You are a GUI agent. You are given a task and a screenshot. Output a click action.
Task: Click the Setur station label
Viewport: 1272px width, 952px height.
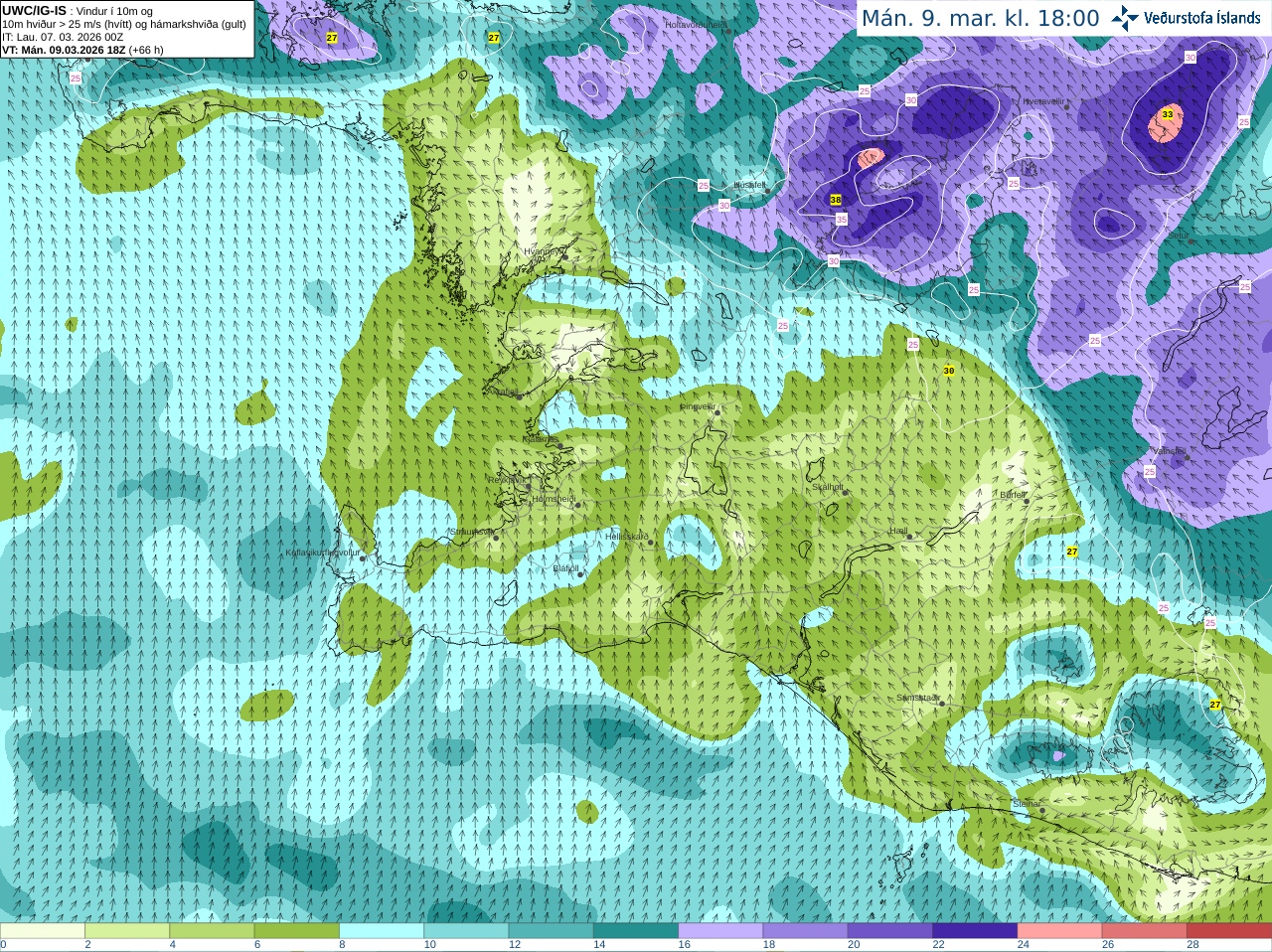(1179, 236)
